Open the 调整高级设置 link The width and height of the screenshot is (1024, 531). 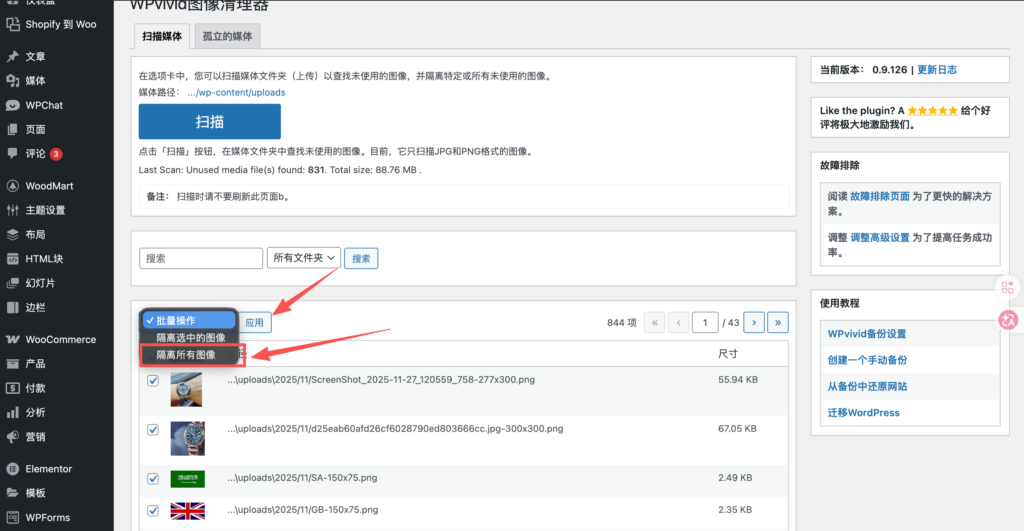coord(880,237)
